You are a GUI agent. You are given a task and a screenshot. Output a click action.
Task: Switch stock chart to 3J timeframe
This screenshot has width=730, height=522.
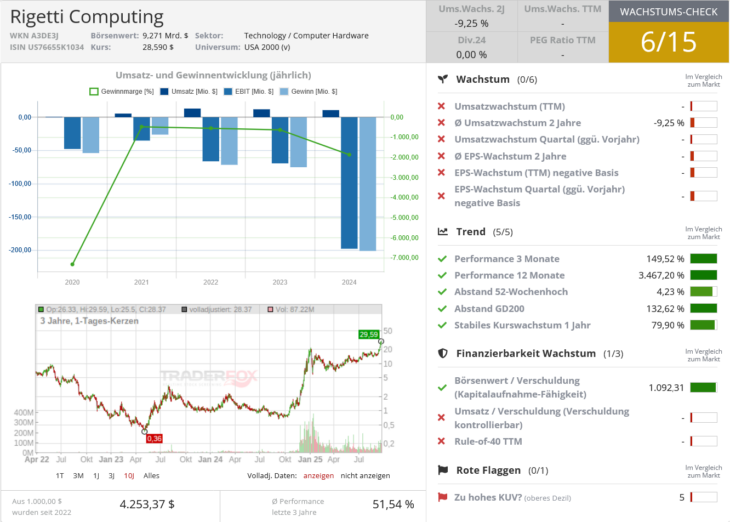[x=111, y=475]
